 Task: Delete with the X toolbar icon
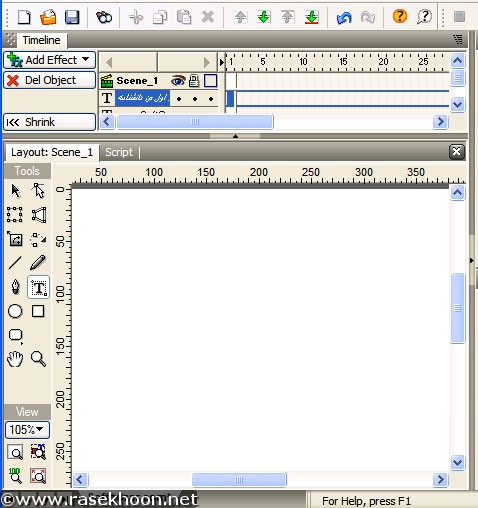pyautogui.click(x=208, y=17)
